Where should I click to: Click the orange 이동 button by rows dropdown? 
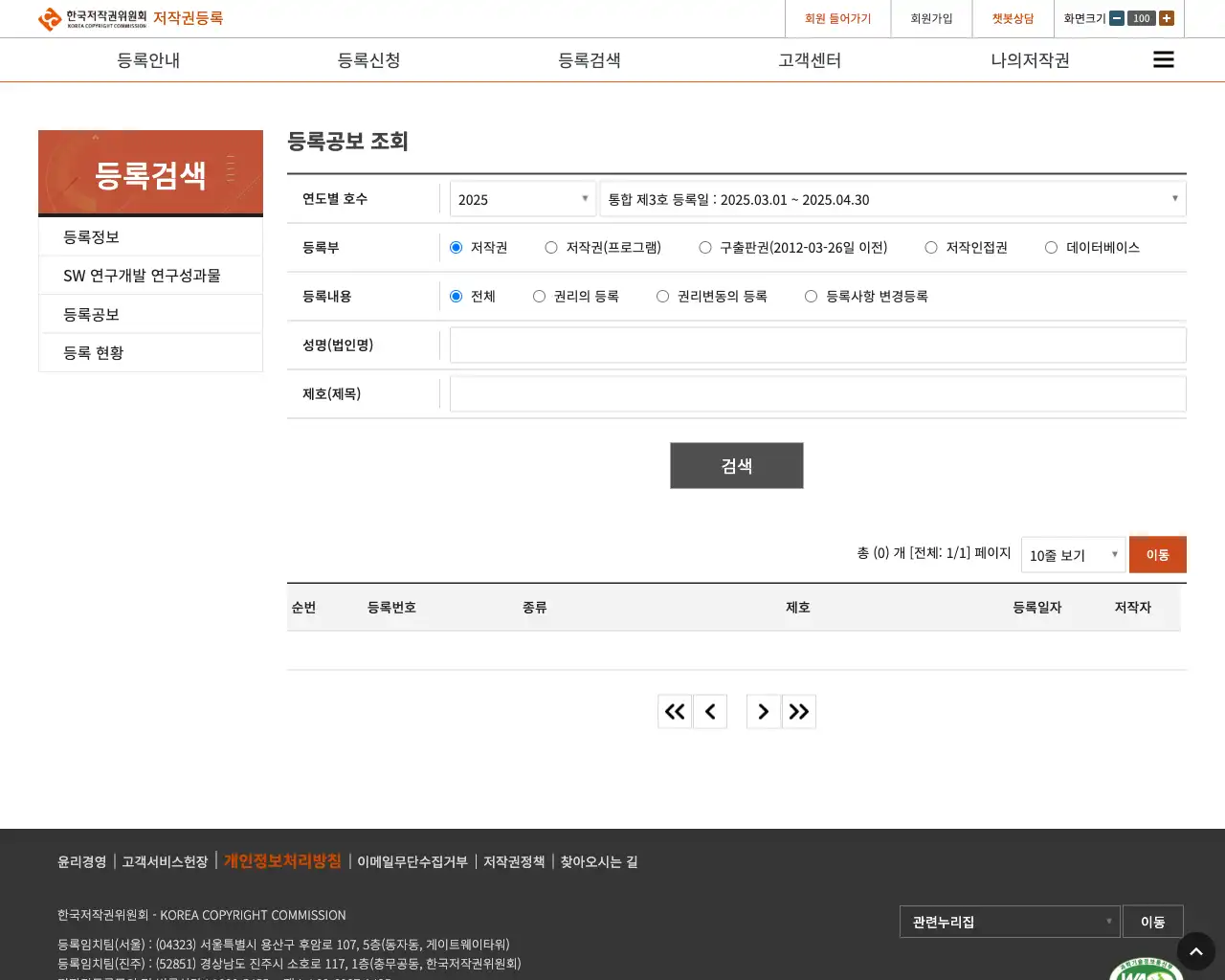click(x=1158, y=554)
